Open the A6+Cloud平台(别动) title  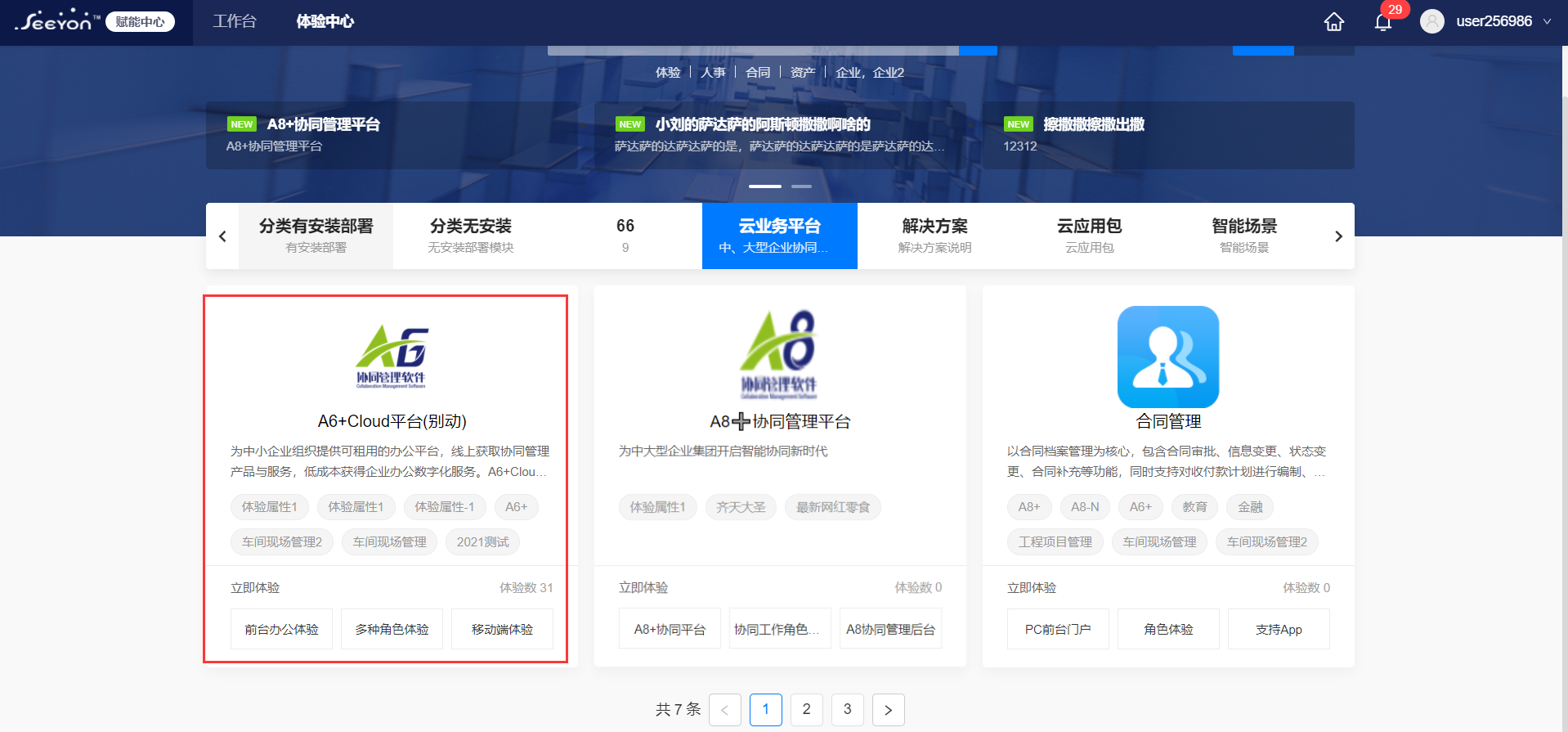pyautogui.click(x=392, y=421)
